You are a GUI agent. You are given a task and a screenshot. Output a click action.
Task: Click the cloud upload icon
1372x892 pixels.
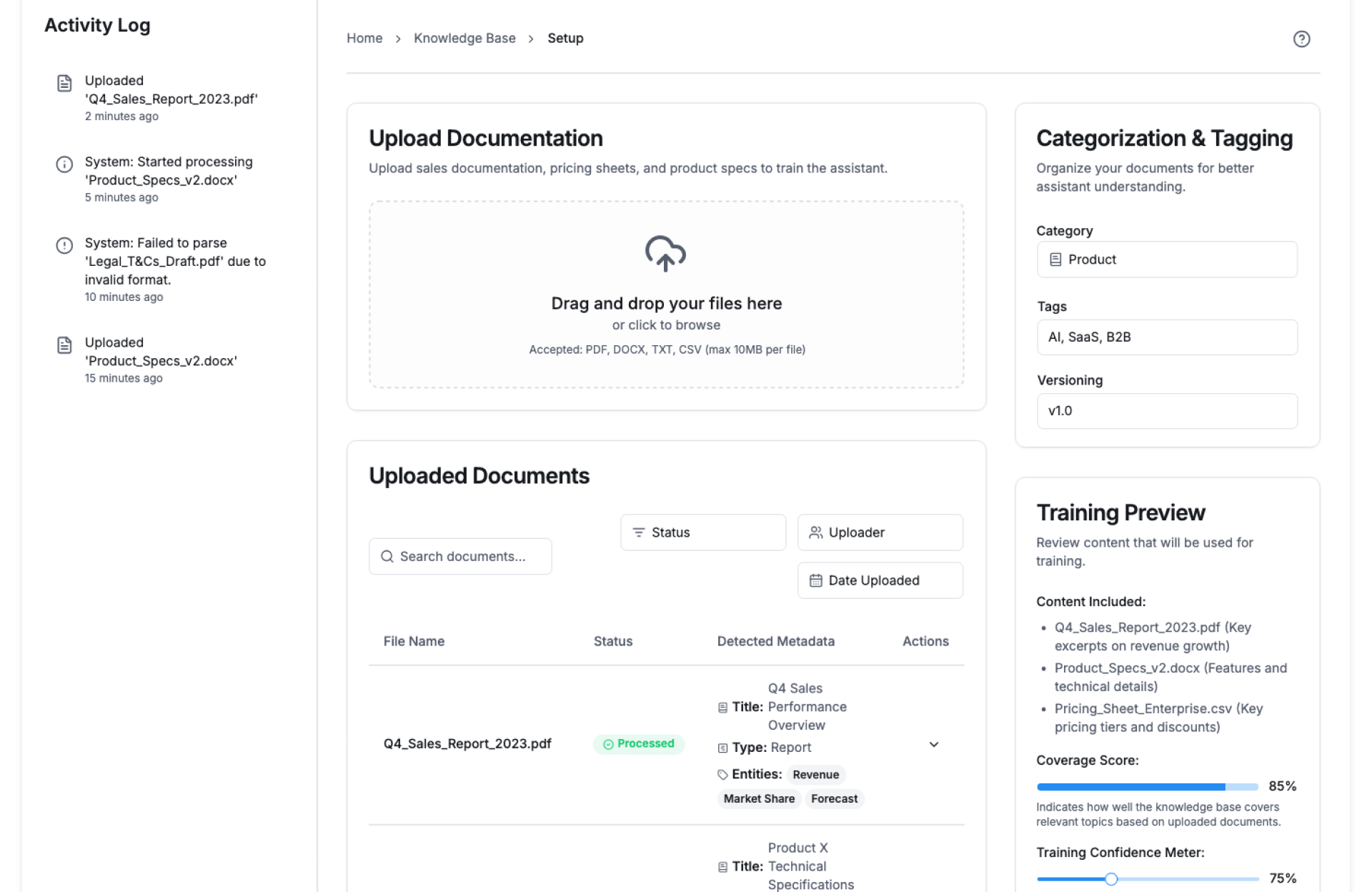[x=665, y=254]
